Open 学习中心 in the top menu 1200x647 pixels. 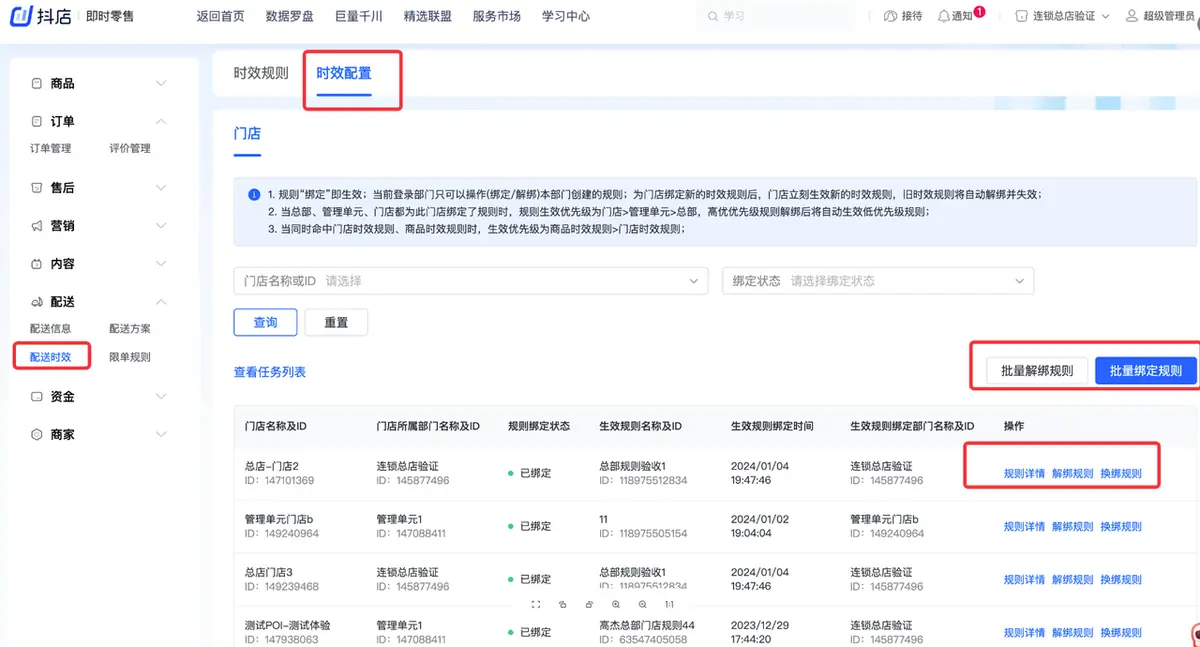click(x=566, y=16)
